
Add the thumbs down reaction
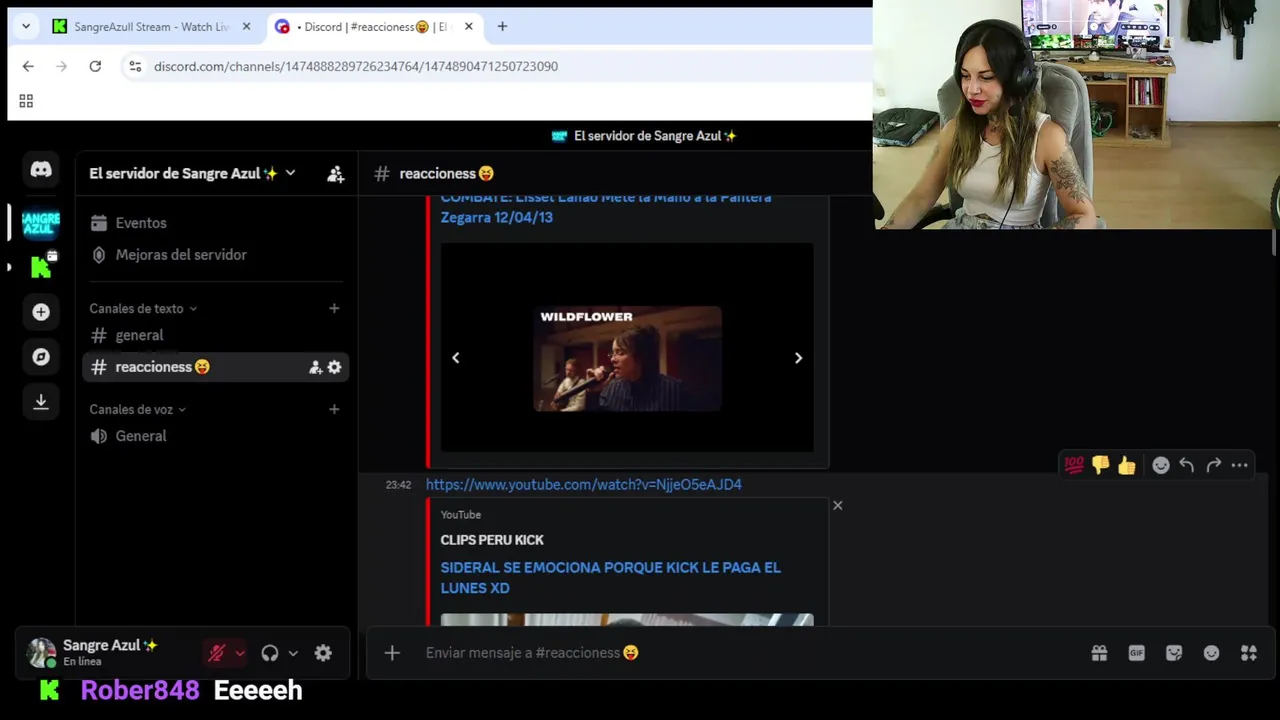(x=1100, y=465)
